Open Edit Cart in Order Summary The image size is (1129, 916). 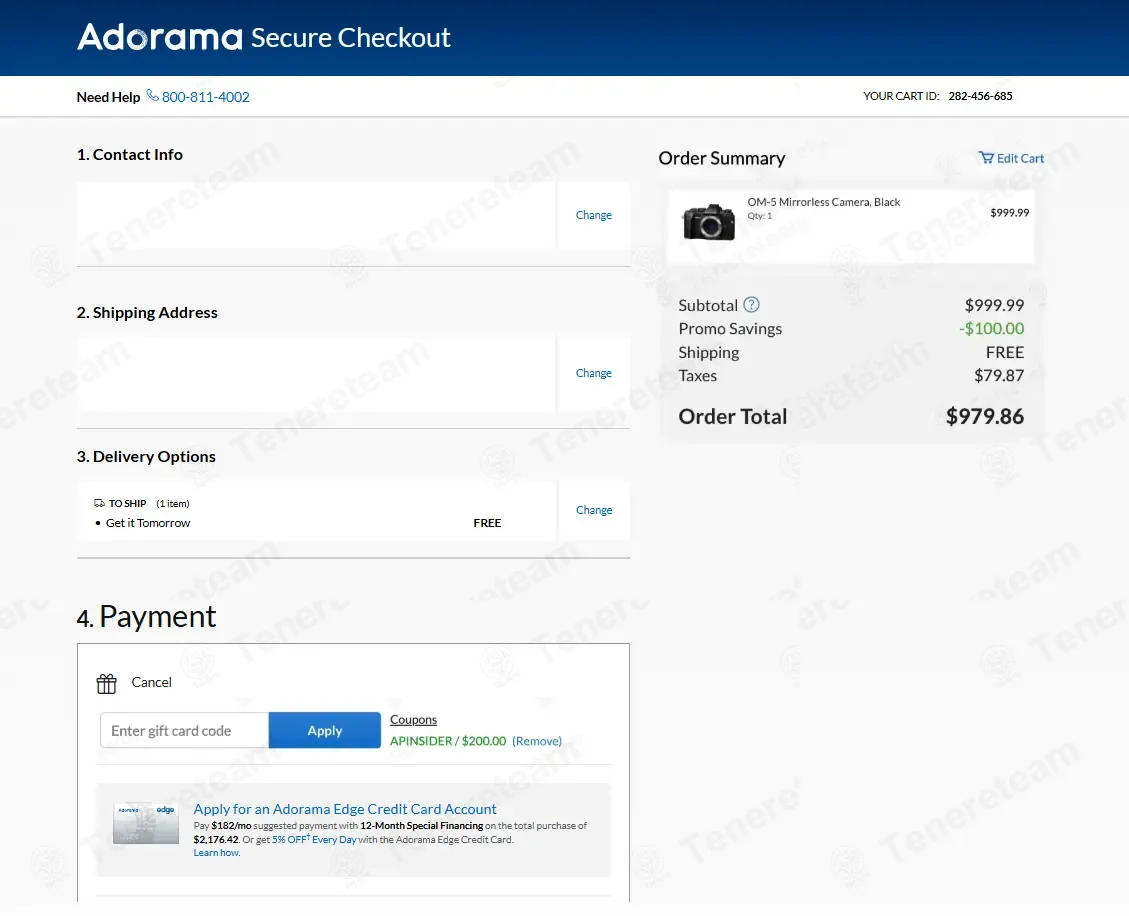pos(1020,158)
